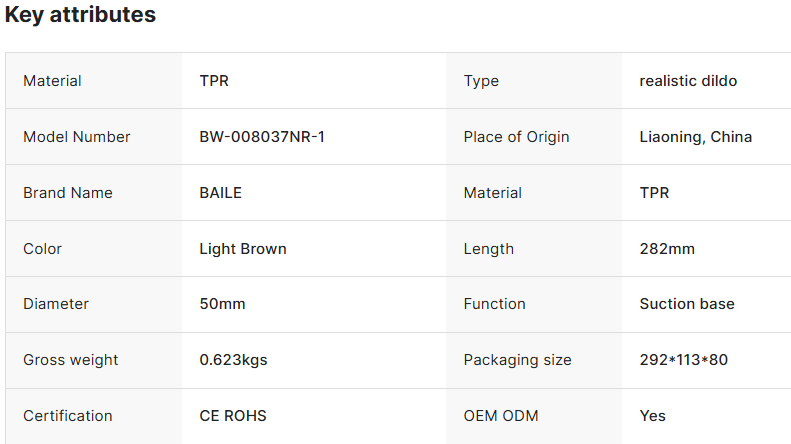The image size is (791, 444).
Task: Click the Model Number label
Action: point(77,137)
